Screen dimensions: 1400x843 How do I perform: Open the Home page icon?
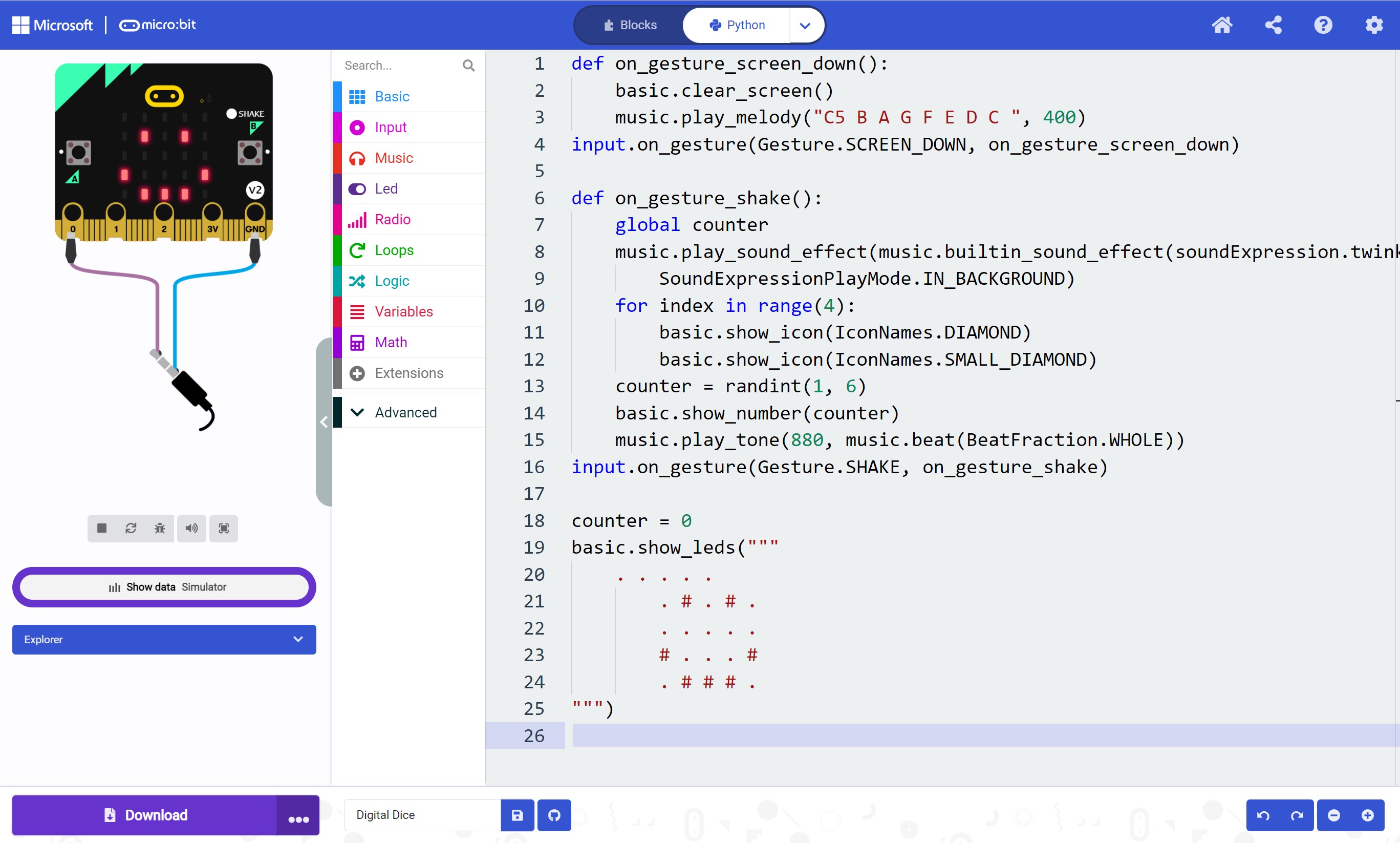click(x=1222, y=25)
